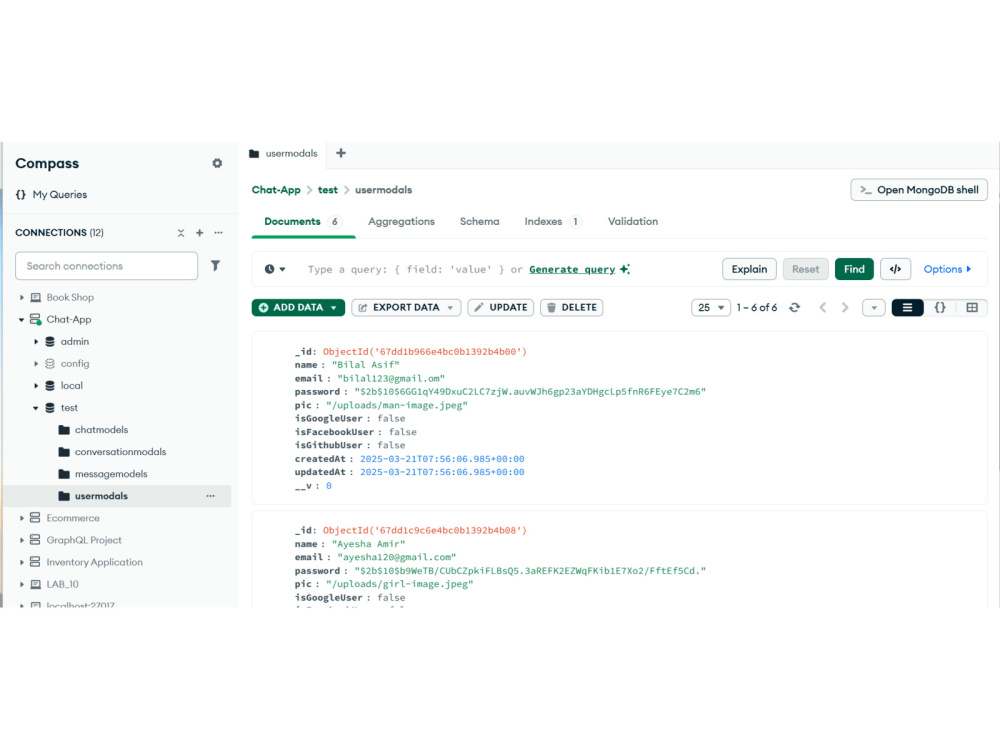Switch to the Validation tab

pos(633,221)
